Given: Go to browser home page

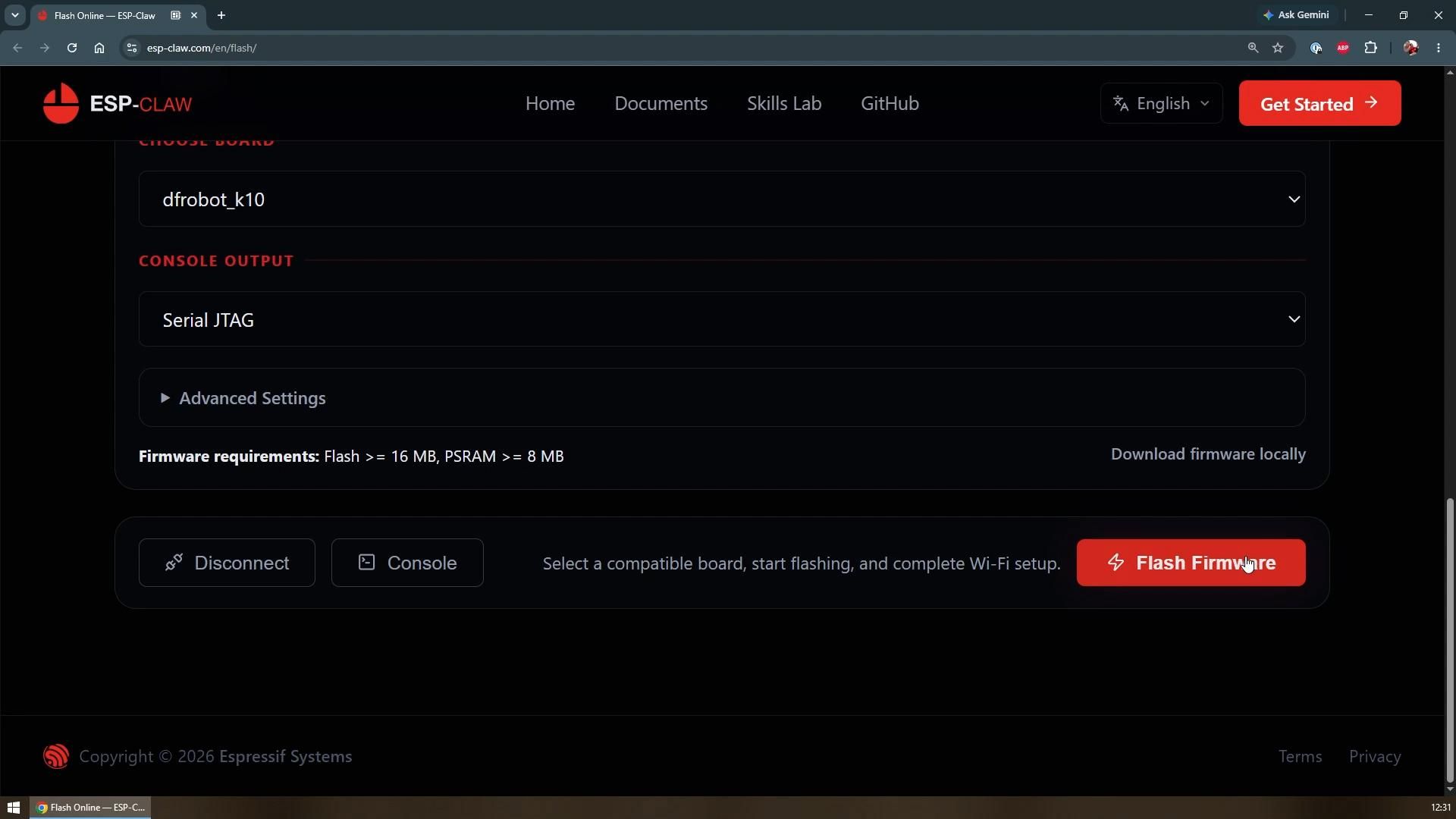Looking at the screenshot, I should click(99, 48).
